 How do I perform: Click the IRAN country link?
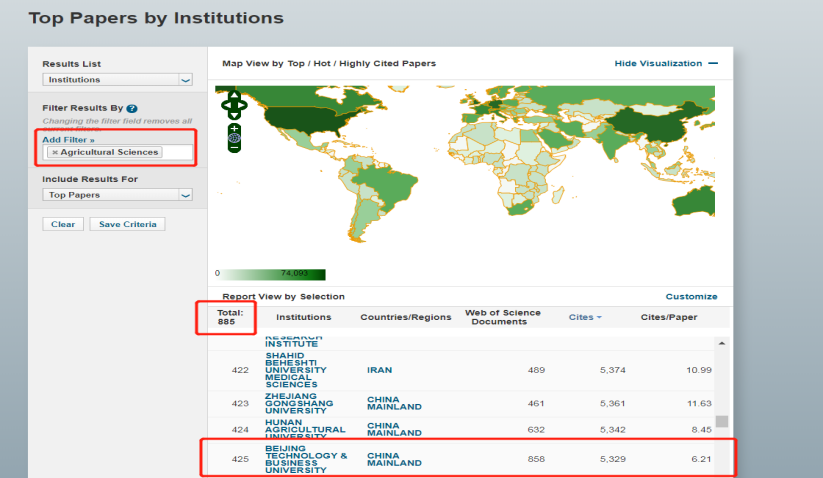pos(379,370)
